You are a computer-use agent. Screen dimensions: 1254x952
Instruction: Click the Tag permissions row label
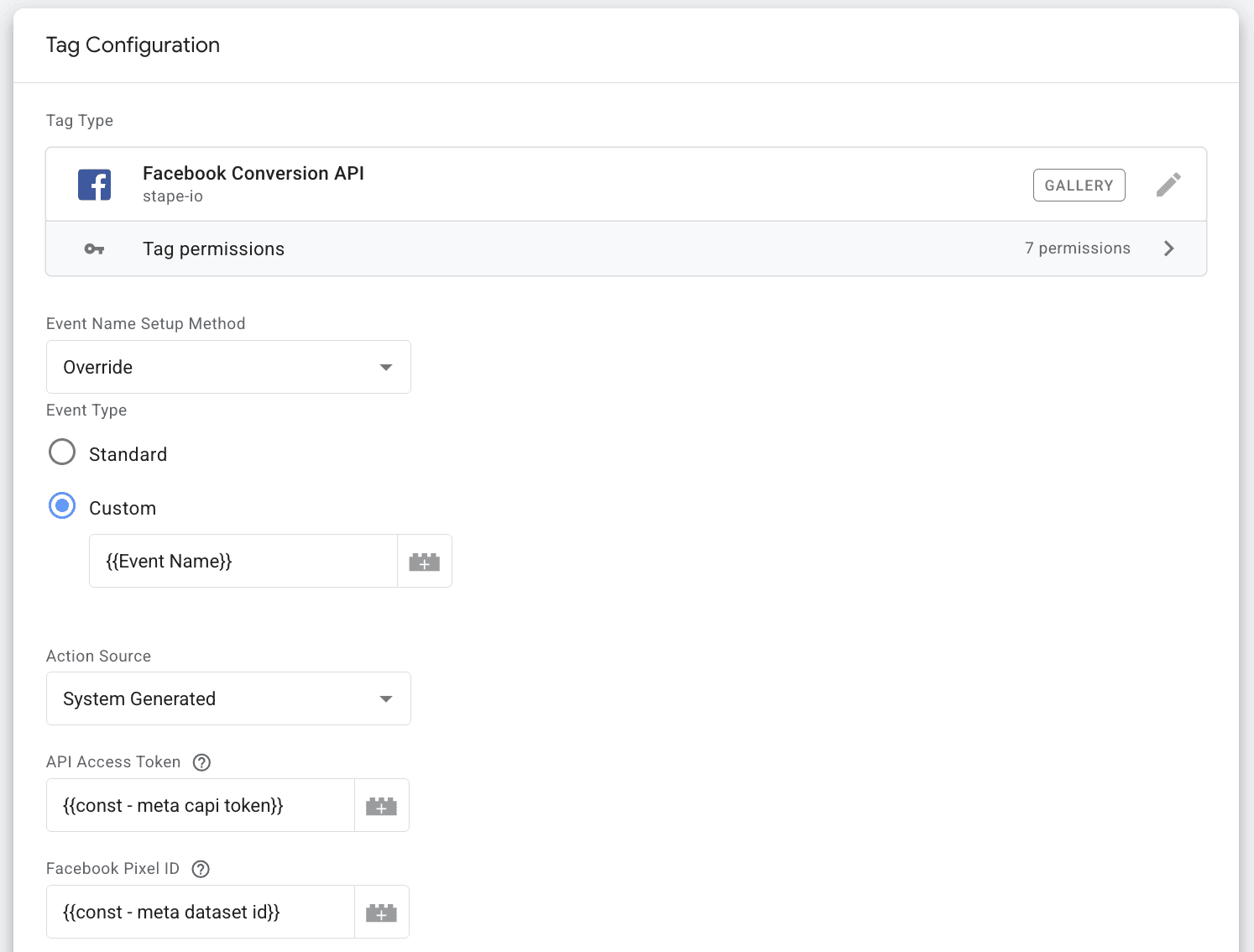click(x=213, y=248)
